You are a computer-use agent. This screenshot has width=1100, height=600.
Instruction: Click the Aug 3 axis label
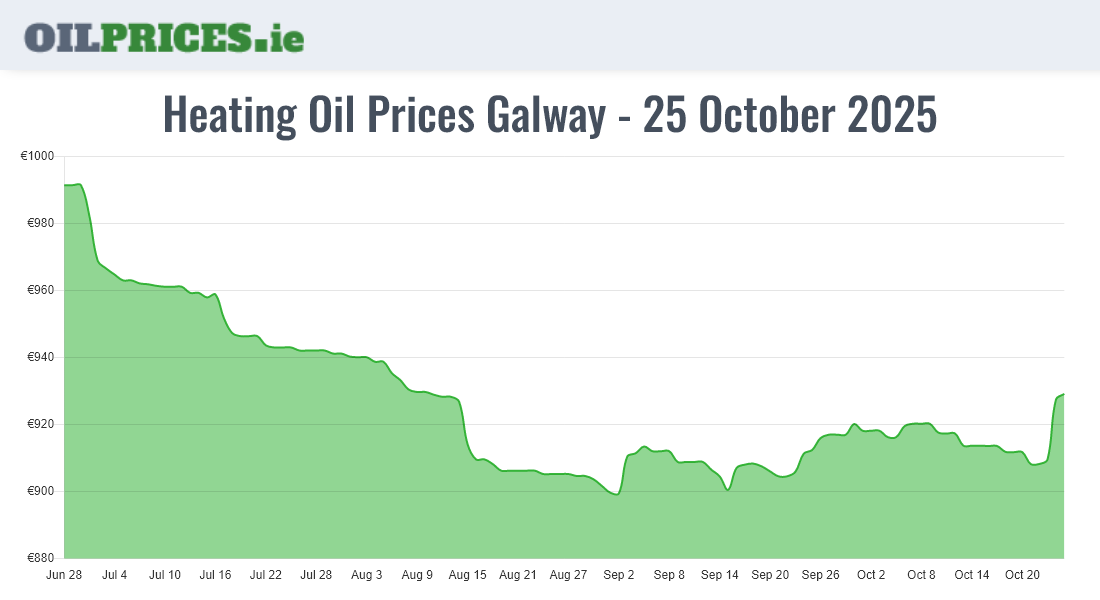(x=367, y=575)
